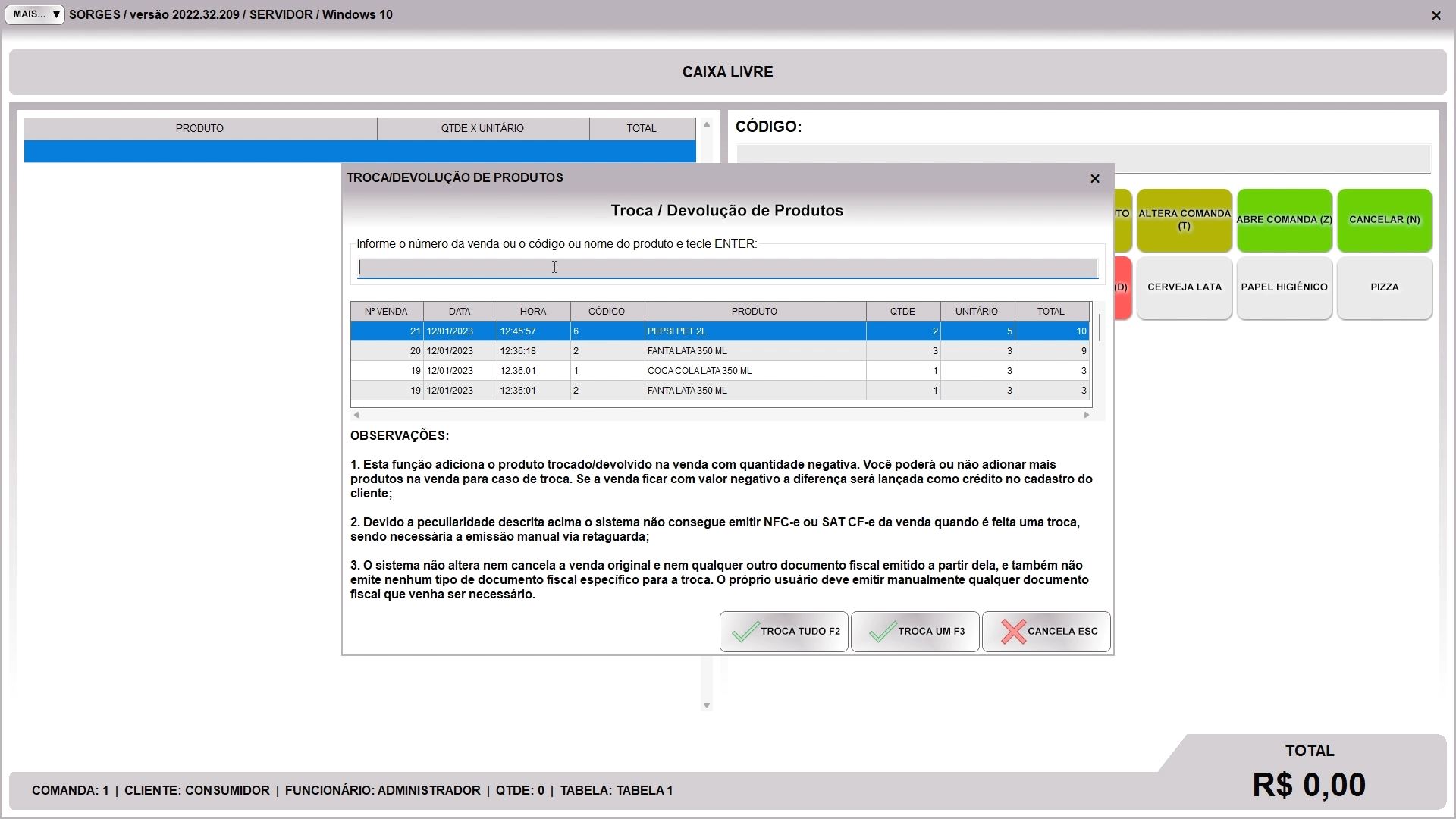The width and height of the screenshot is (1456, 819).
Task: Click the red X icon on CANCELA
Action: (x=1013, y=632)
